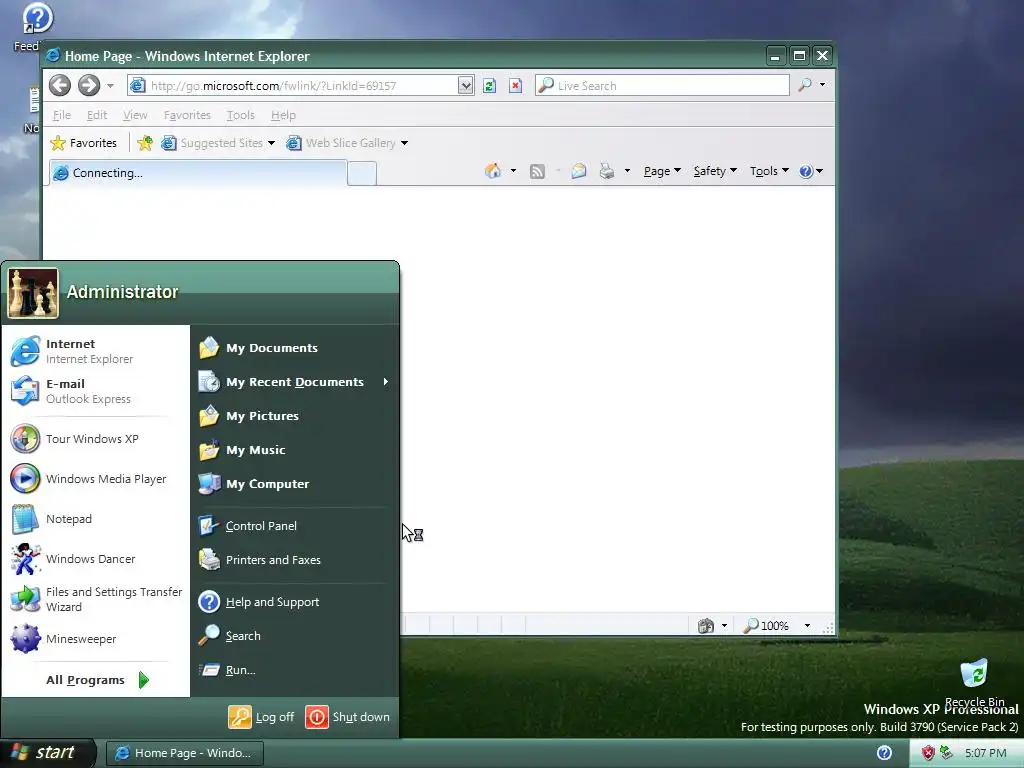
Task: Click the Log off button
Action: [261, 717]
